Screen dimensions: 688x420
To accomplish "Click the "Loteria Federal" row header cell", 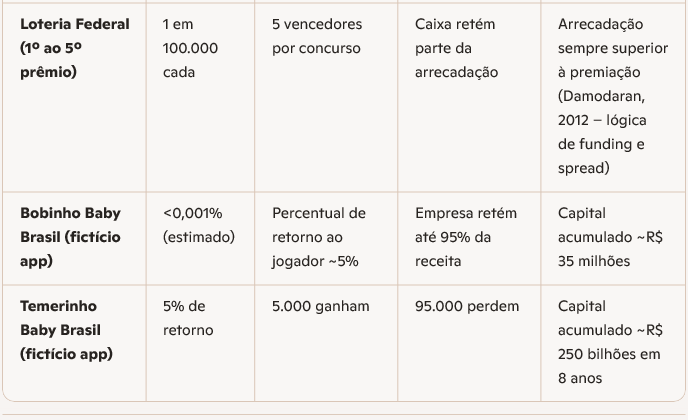I will tap(75, 24).
